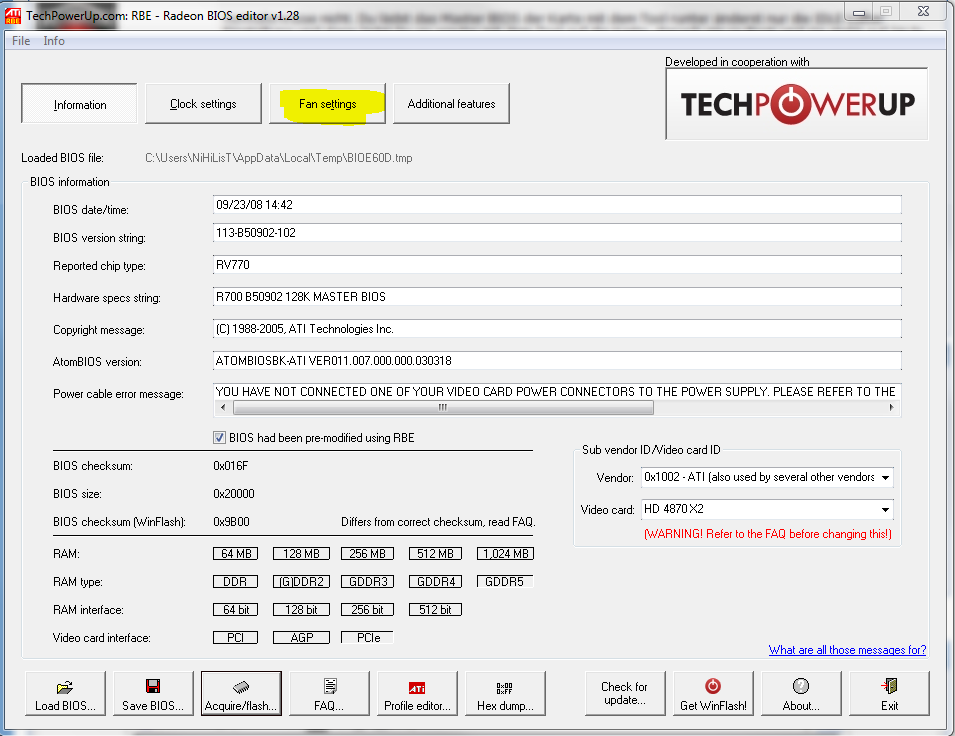Viewport: 955px width, 736px height.
Task: Click the (G)DDR2 RAM type indicator
Action: (x=301, y=582)
